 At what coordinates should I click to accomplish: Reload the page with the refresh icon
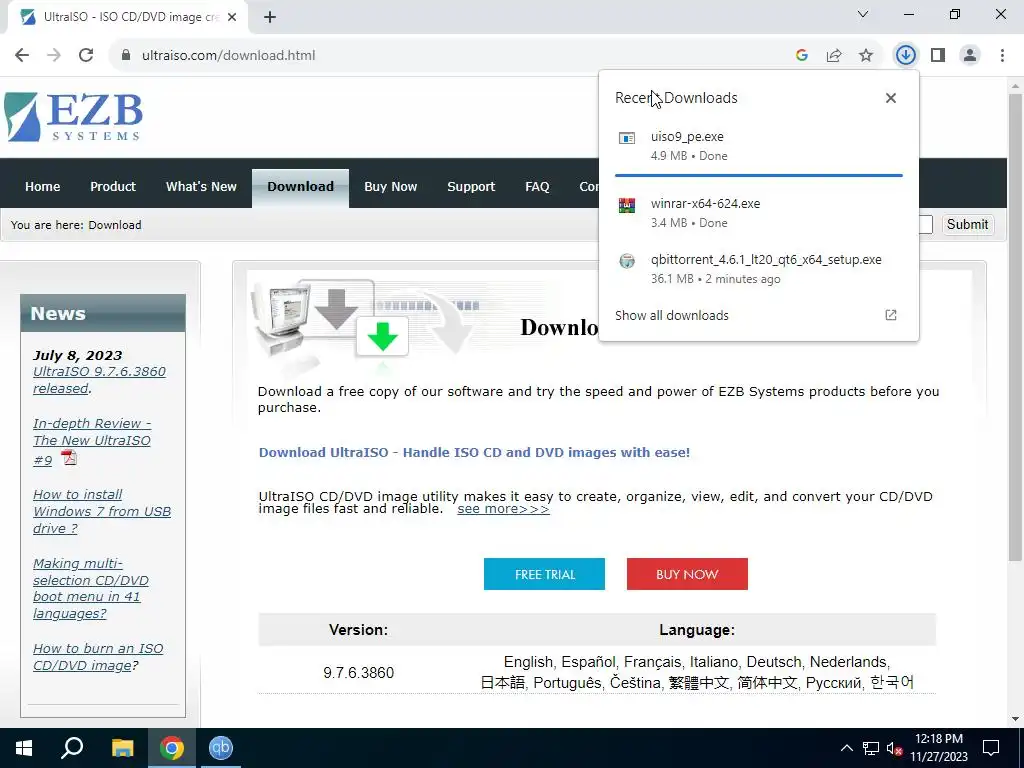(x=86, y=56)
